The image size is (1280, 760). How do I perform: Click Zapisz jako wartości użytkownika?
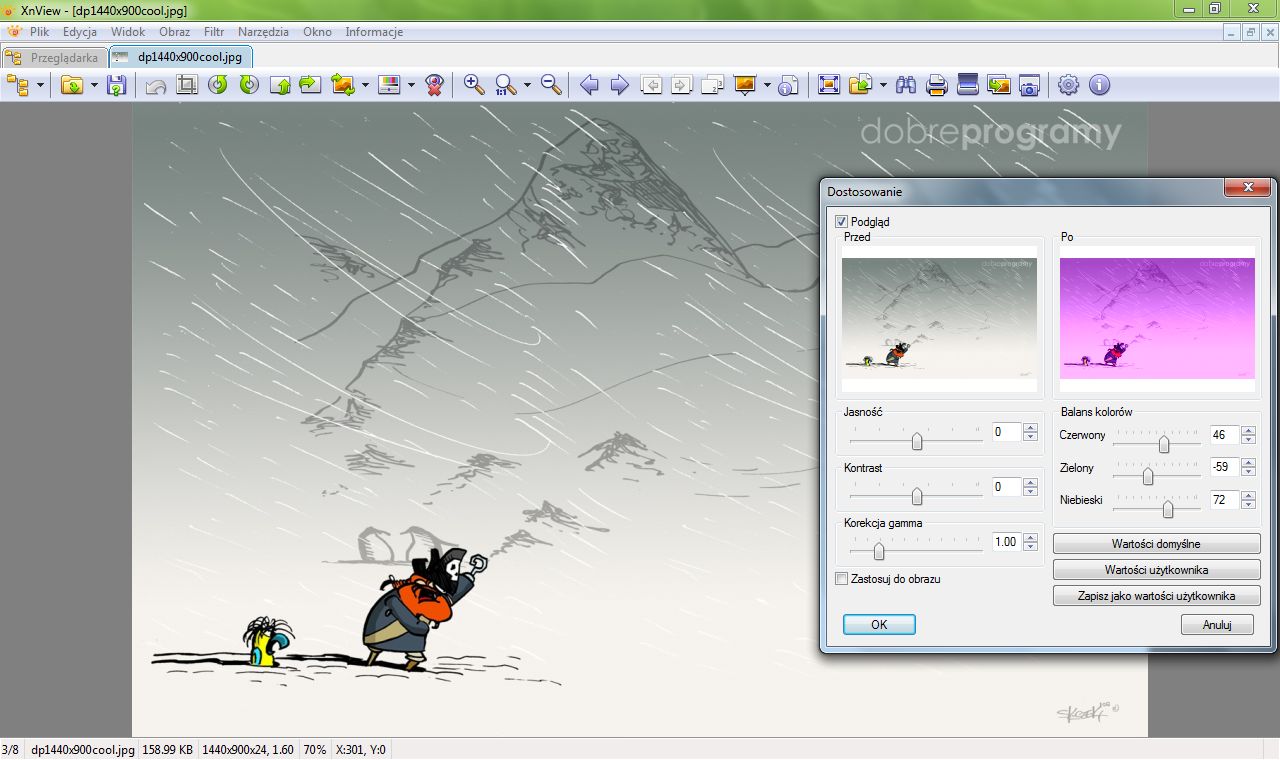click(x=1156, y=596)
